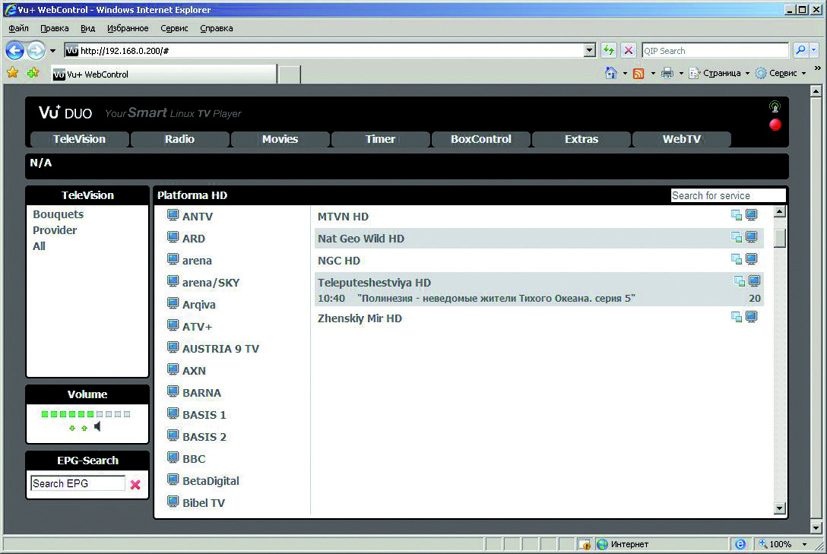Click the ARD provider icon

[x=173, y=237]
